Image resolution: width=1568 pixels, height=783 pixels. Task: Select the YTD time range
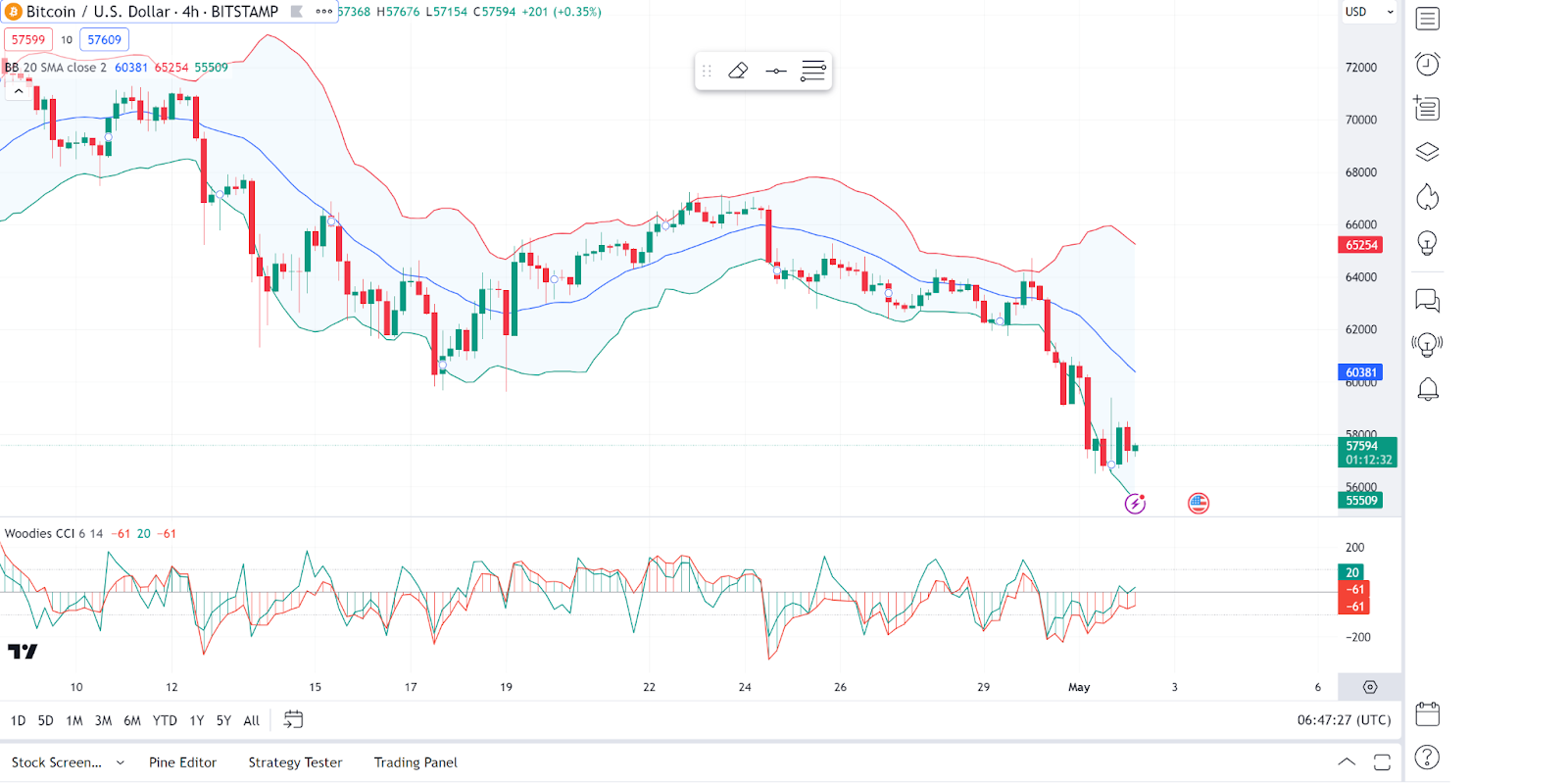165,720
